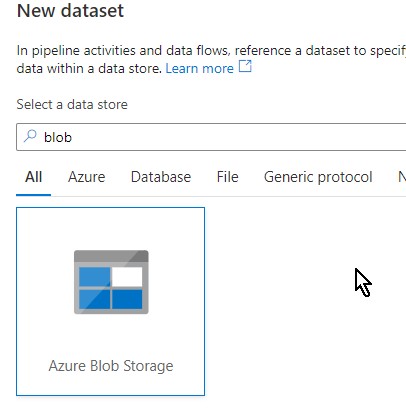Select the Azure Blob Storage icon
This screenshot has height=413, width=406.
(x=111, y=282)
